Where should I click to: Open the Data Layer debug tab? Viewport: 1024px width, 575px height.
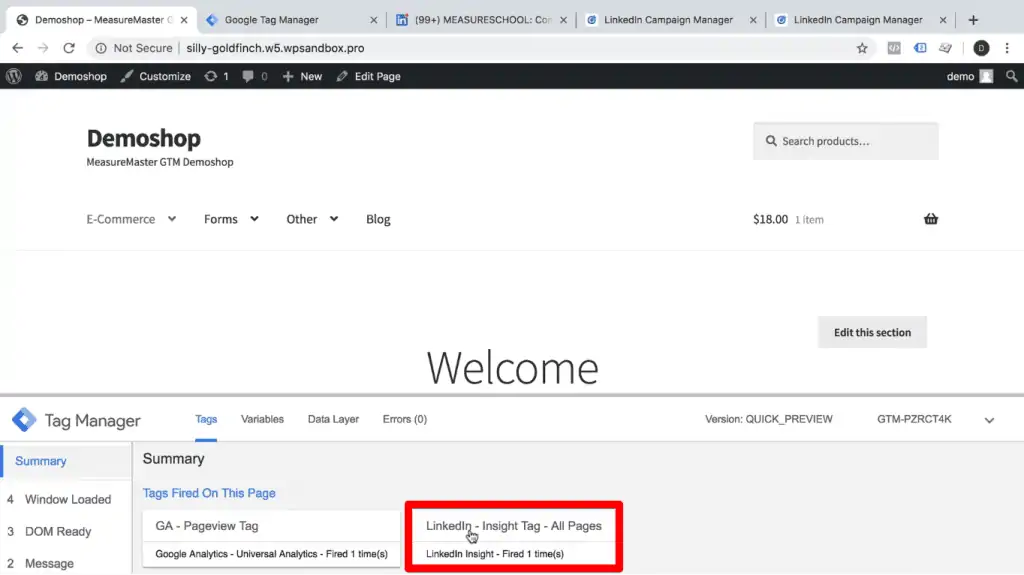tap(333, 419)
